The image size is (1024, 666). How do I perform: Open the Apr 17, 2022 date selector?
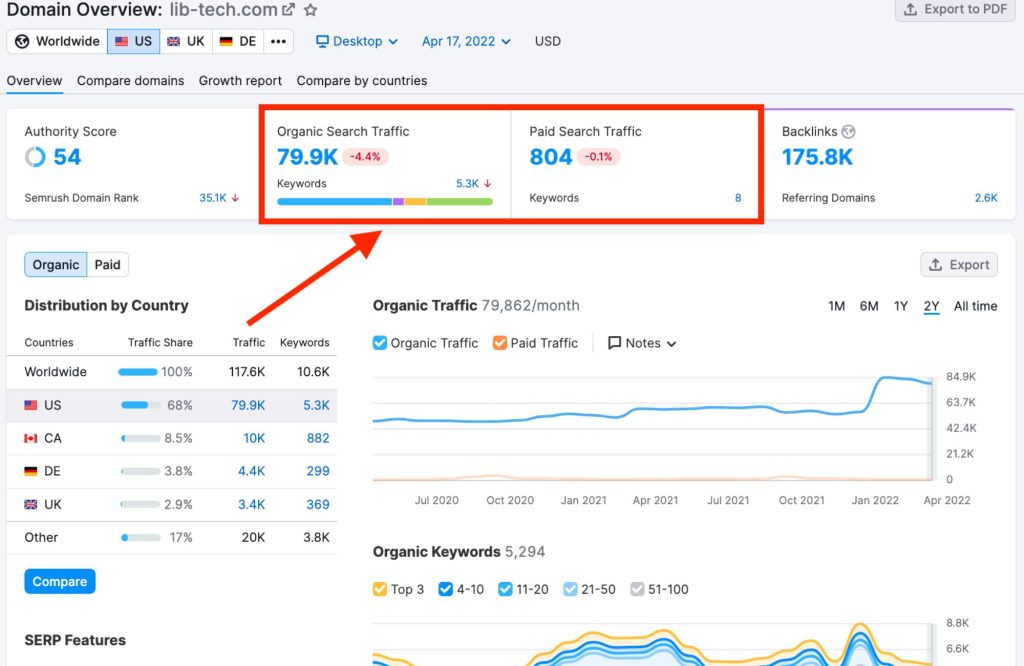click(466, 41)
